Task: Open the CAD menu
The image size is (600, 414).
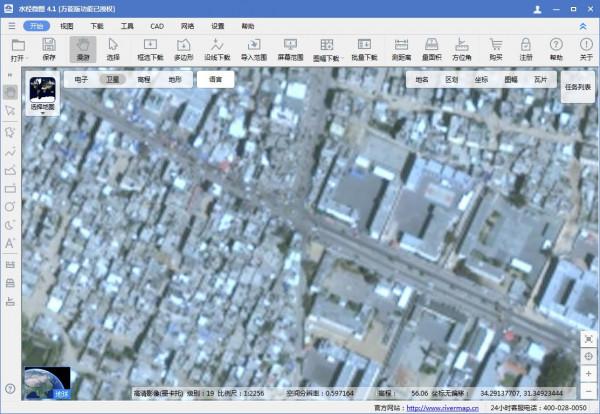Action: tap(157, 26)
